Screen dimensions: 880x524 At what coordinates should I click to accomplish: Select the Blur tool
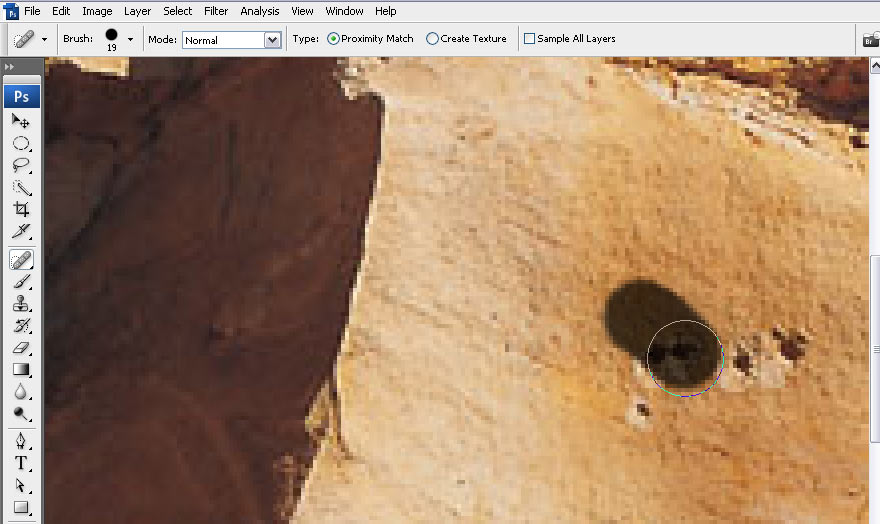tap(21, 391)
